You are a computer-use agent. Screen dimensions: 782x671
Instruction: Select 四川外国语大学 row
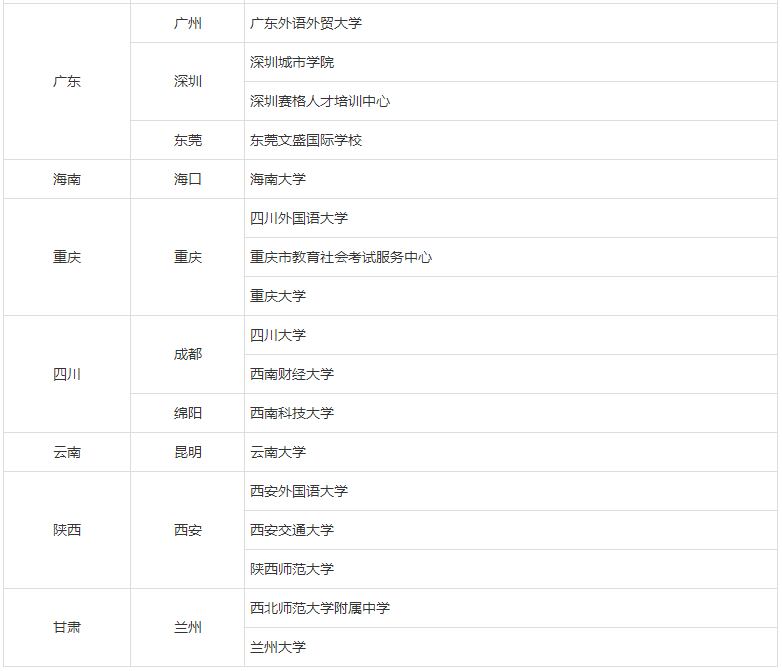coord(511,218)
